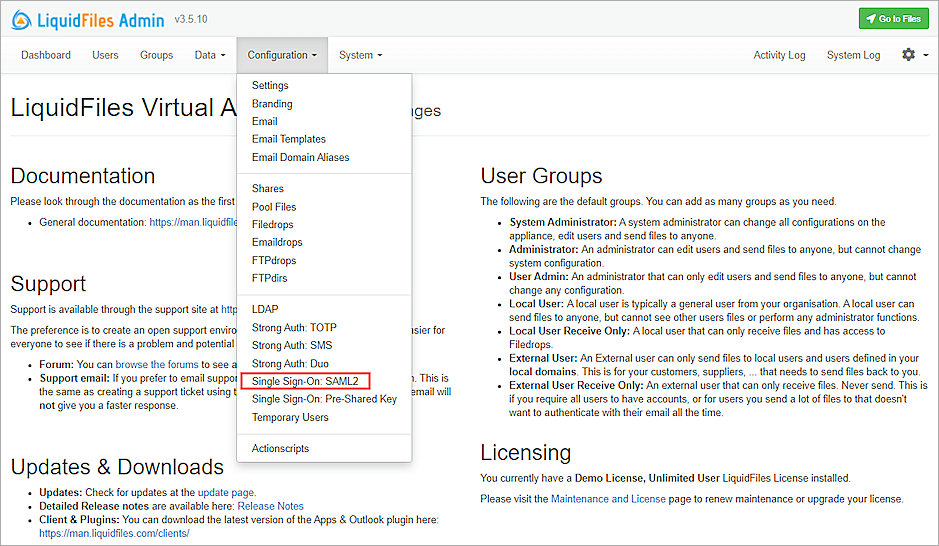The height and width of the screenshot is (546, 939).
Task: Open the Activity Log link
Action: (x=779, y=55)
